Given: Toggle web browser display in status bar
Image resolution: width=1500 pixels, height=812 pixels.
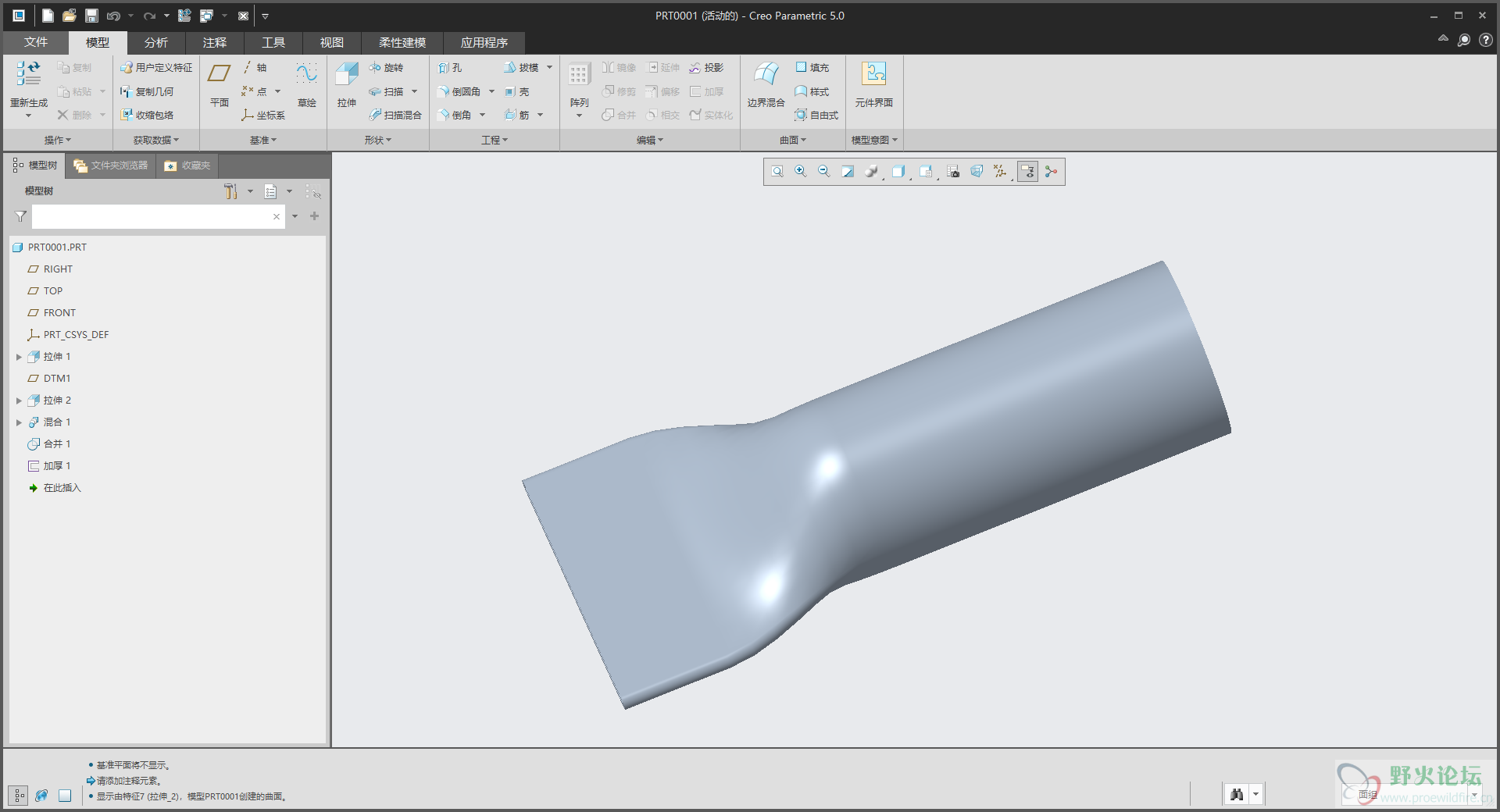Looking at the screenshot, I should click(x=41, y=795).
